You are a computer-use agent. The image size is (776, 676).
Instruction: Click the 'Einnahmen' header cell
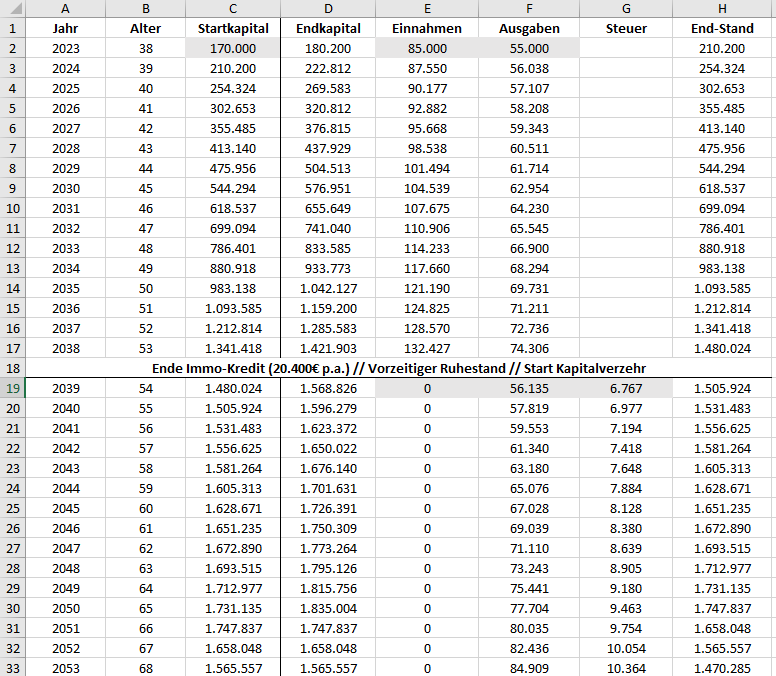[x=427, y=29]
